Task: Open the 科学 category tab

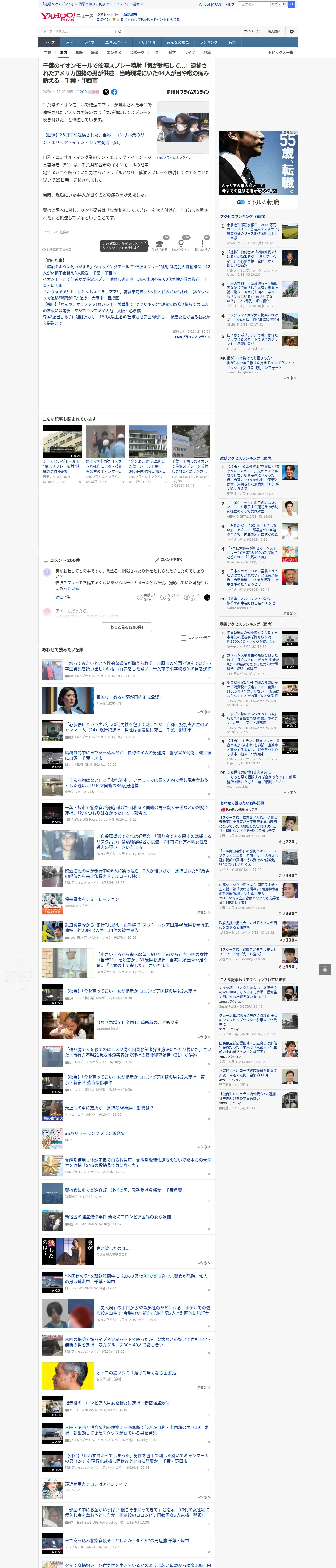Action: point(172,52)
